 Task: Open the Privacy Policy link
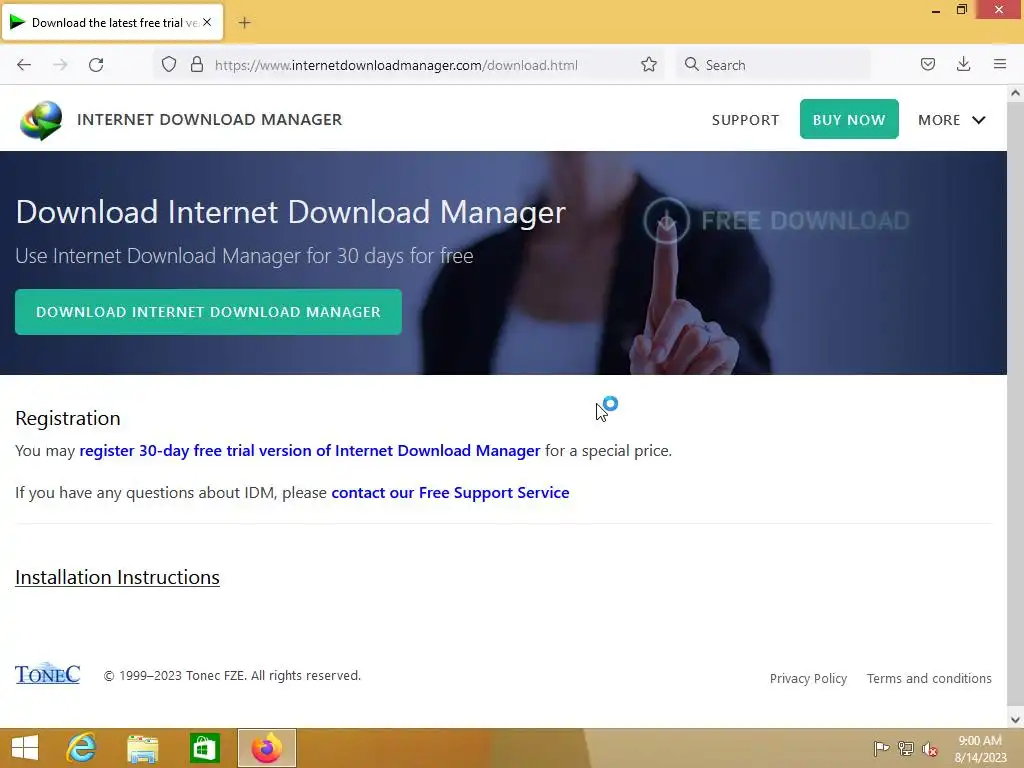(x=808, y=679)
